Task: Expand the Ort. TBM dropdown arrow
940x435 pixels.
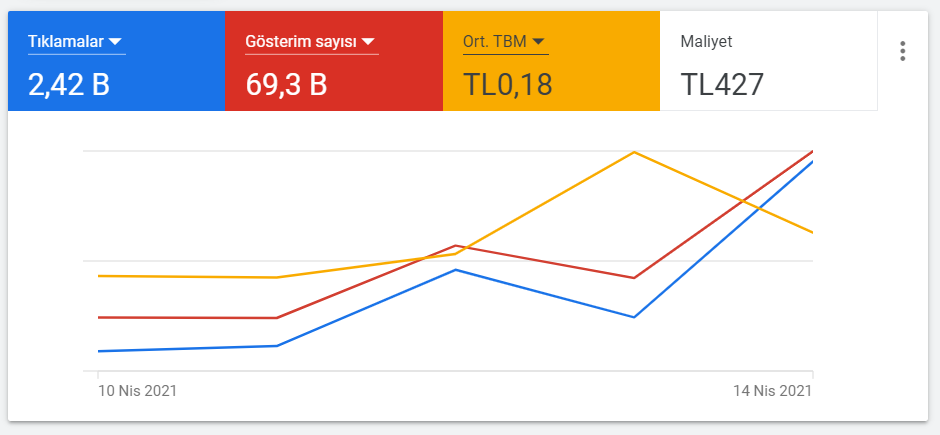Action: pyautogui.click(x=538, y=41)
